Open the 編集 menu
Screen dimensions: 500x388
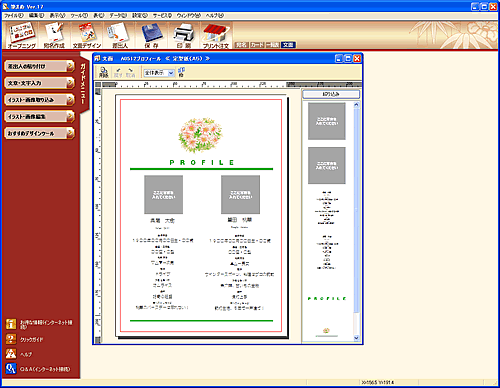point(36,15)
